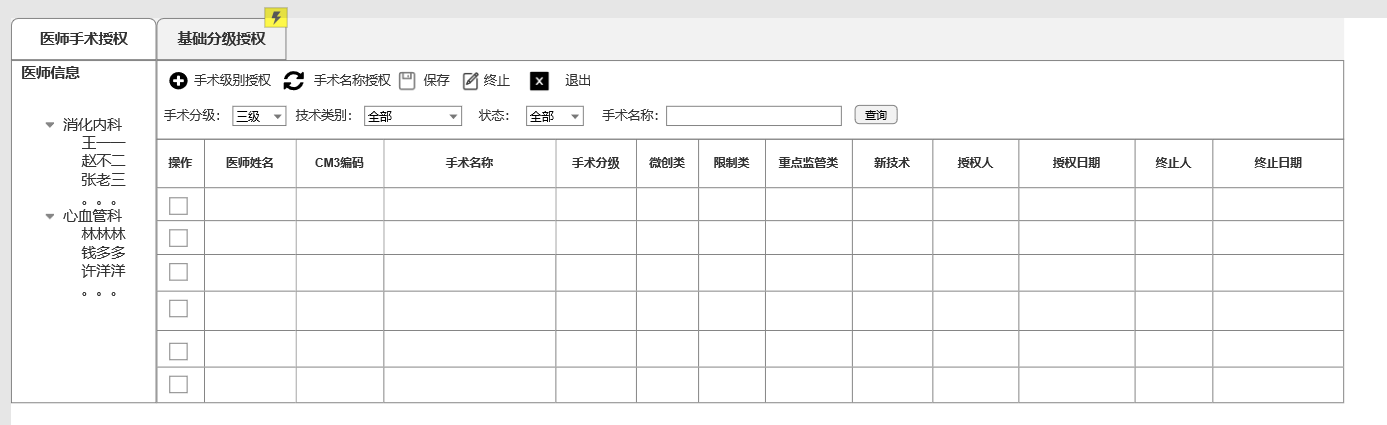Viewport: 1387px width, 425px height.
Task: Choose doctor 钱多多 under 心血管科
Action: tap(103, 252)
